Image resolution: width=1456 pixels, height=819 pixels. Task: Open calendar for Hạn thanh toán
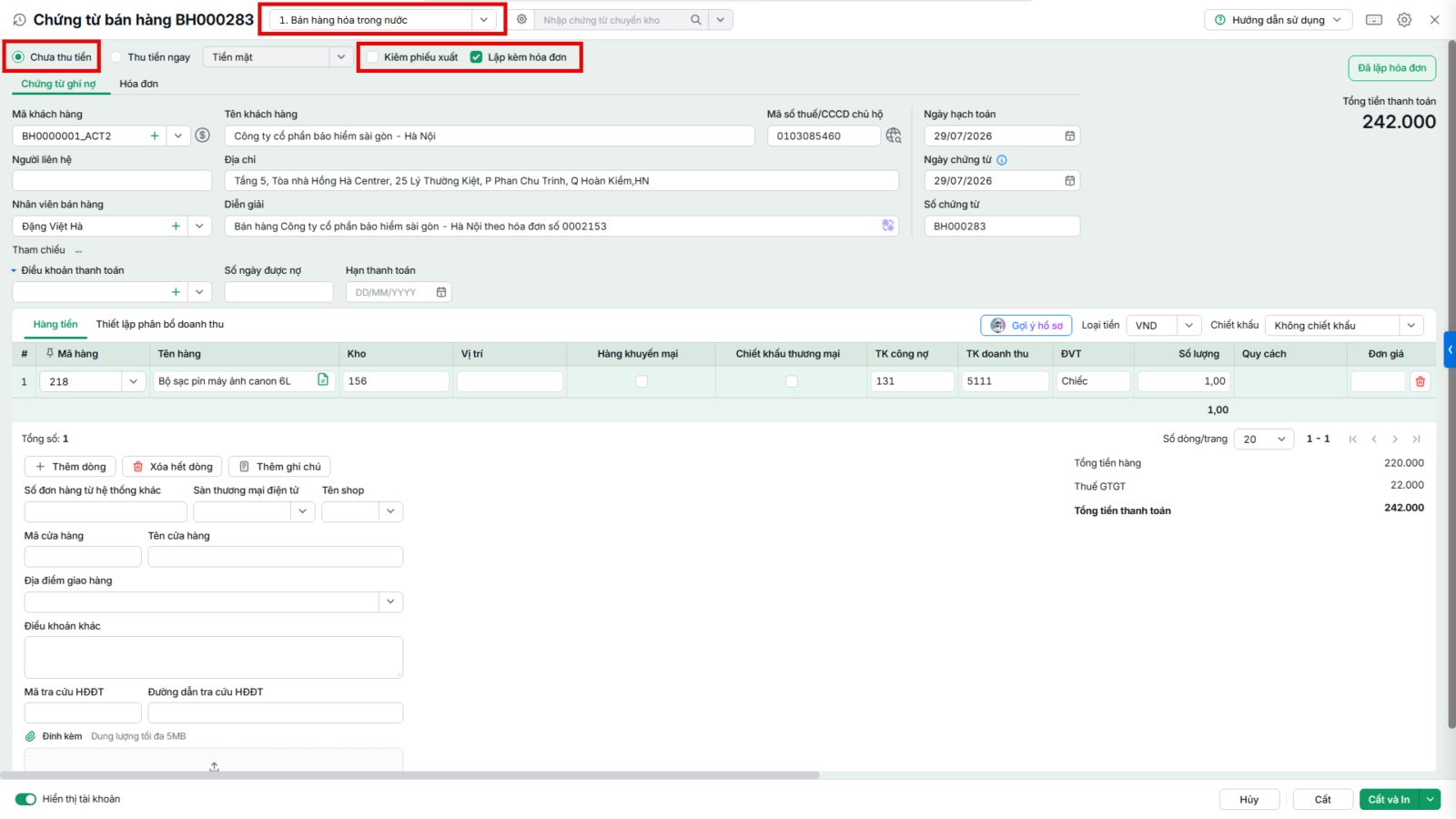click(441, 292)
